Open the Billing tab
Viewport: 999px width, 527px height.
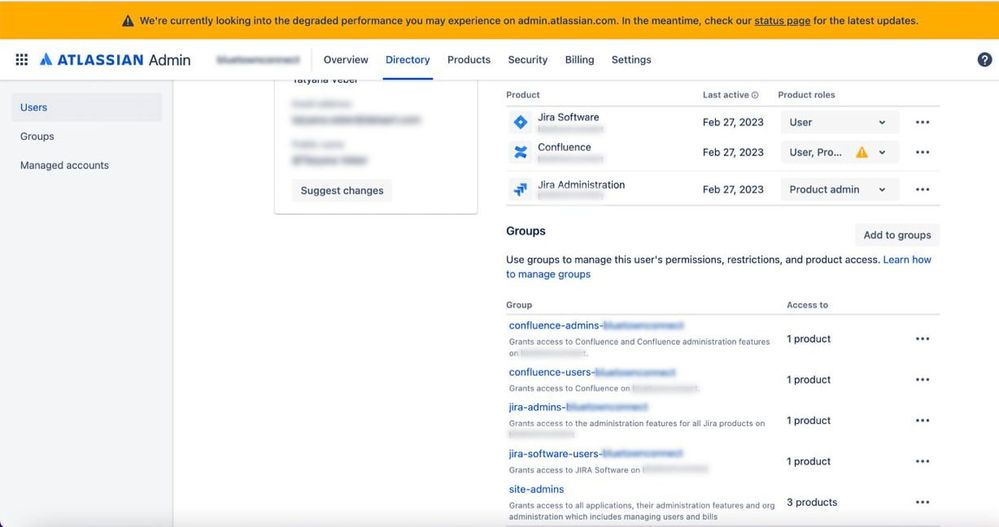pos(579,59)
